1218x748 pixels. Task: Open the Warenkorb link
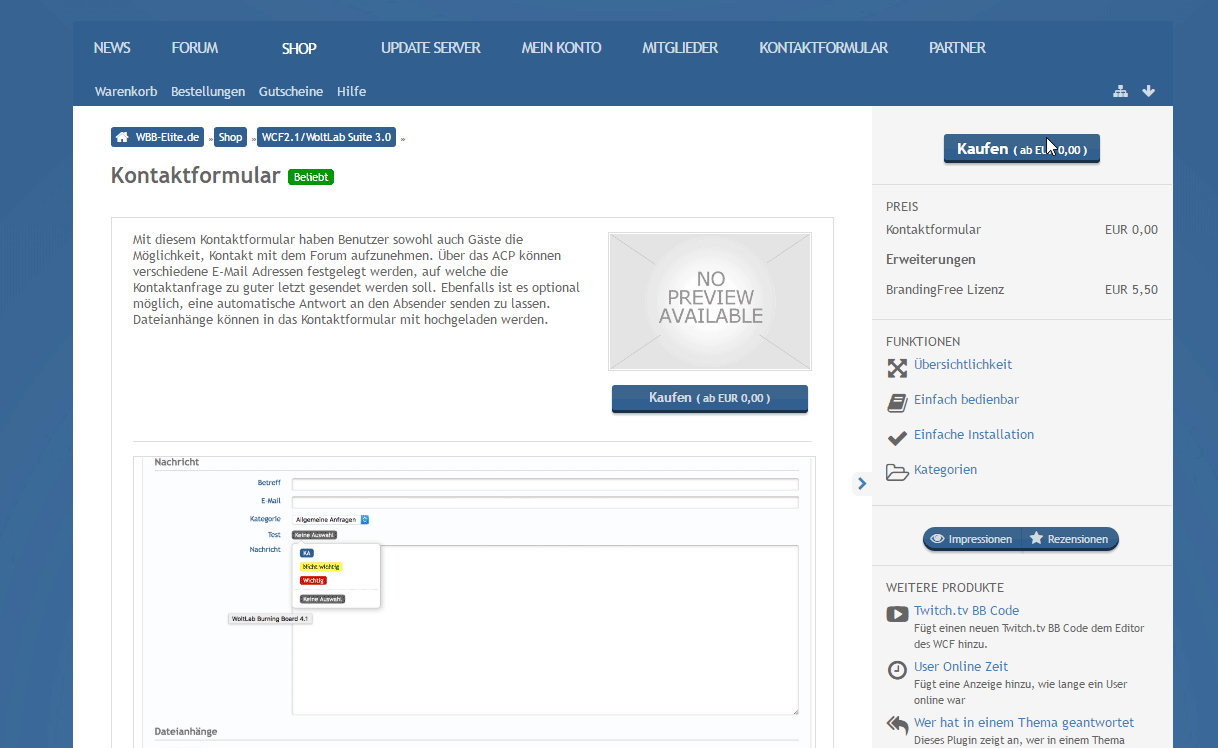pyautogui.click(x=126, y=91)
